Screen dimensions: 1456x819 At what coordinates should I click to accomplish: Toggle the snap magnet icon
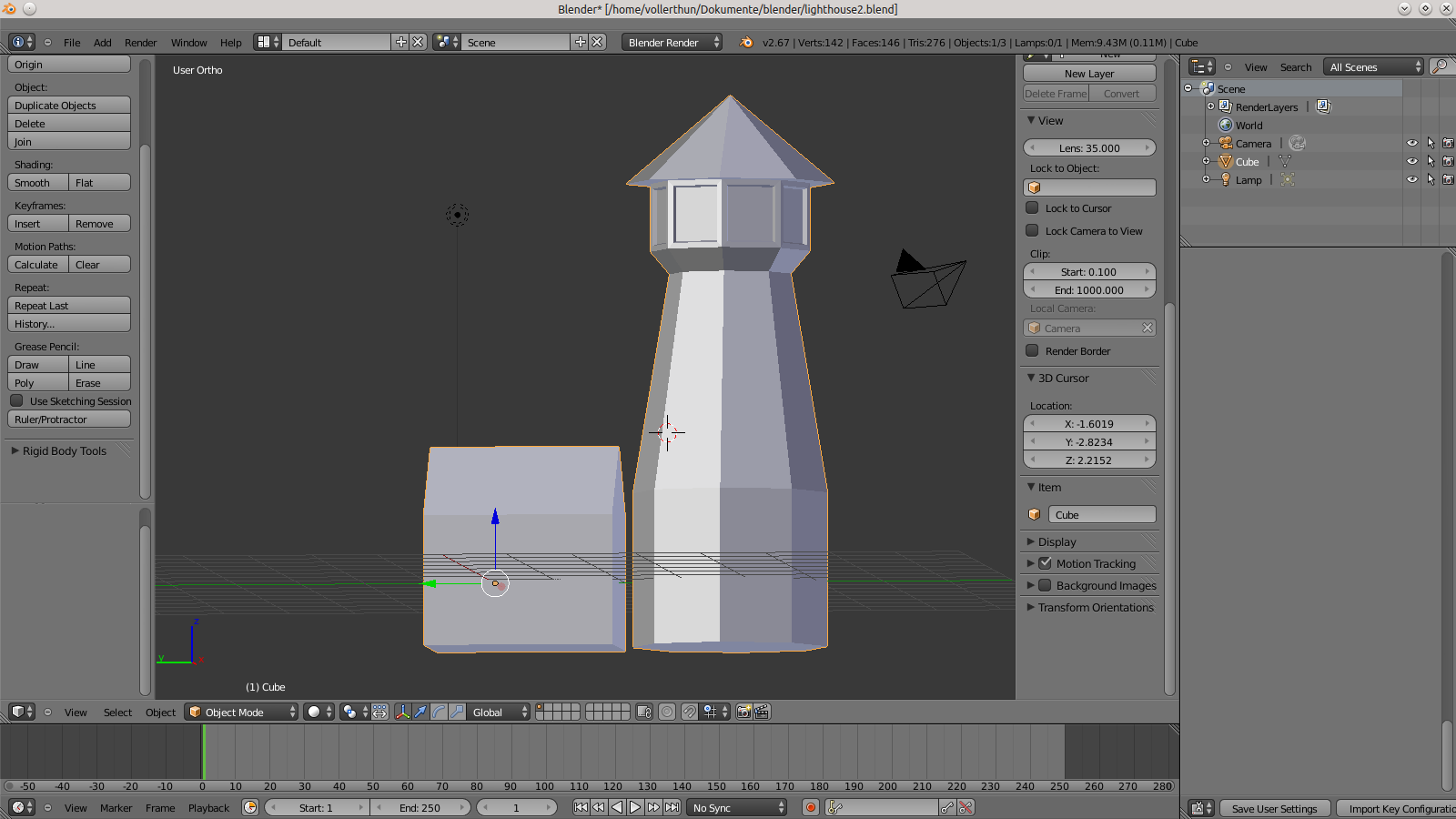[x=689, y=712]
